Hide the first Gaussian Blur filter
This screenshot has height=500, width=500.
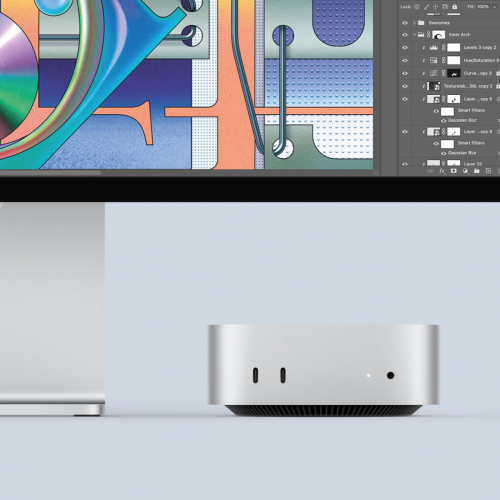pyautogui.click(x=443, y=121)
